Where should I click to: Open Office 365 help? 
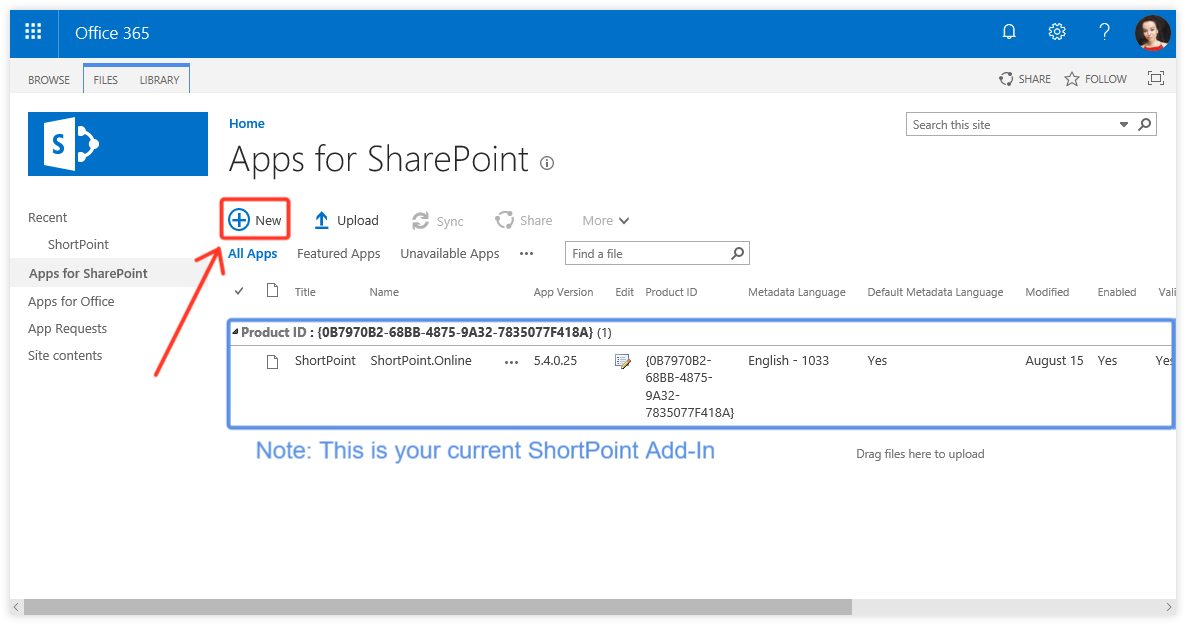click(x=1104, y=31)
